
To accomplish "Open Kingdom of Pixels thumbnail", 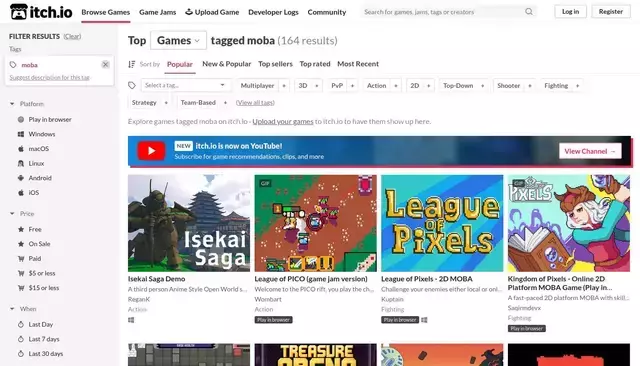I will pos(569,223).
